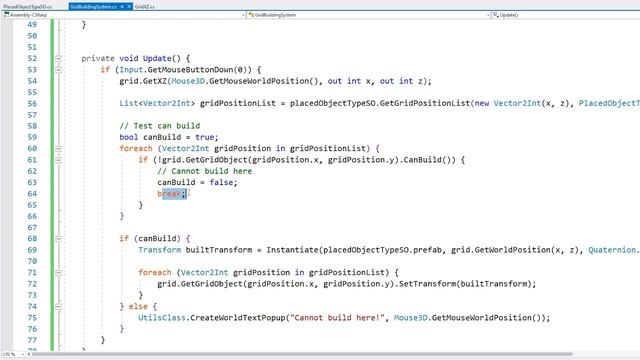Click 'Instantiate' on line 69
Image resolution: width=640 pixels, height=360 pixels.
pos(292,250)
